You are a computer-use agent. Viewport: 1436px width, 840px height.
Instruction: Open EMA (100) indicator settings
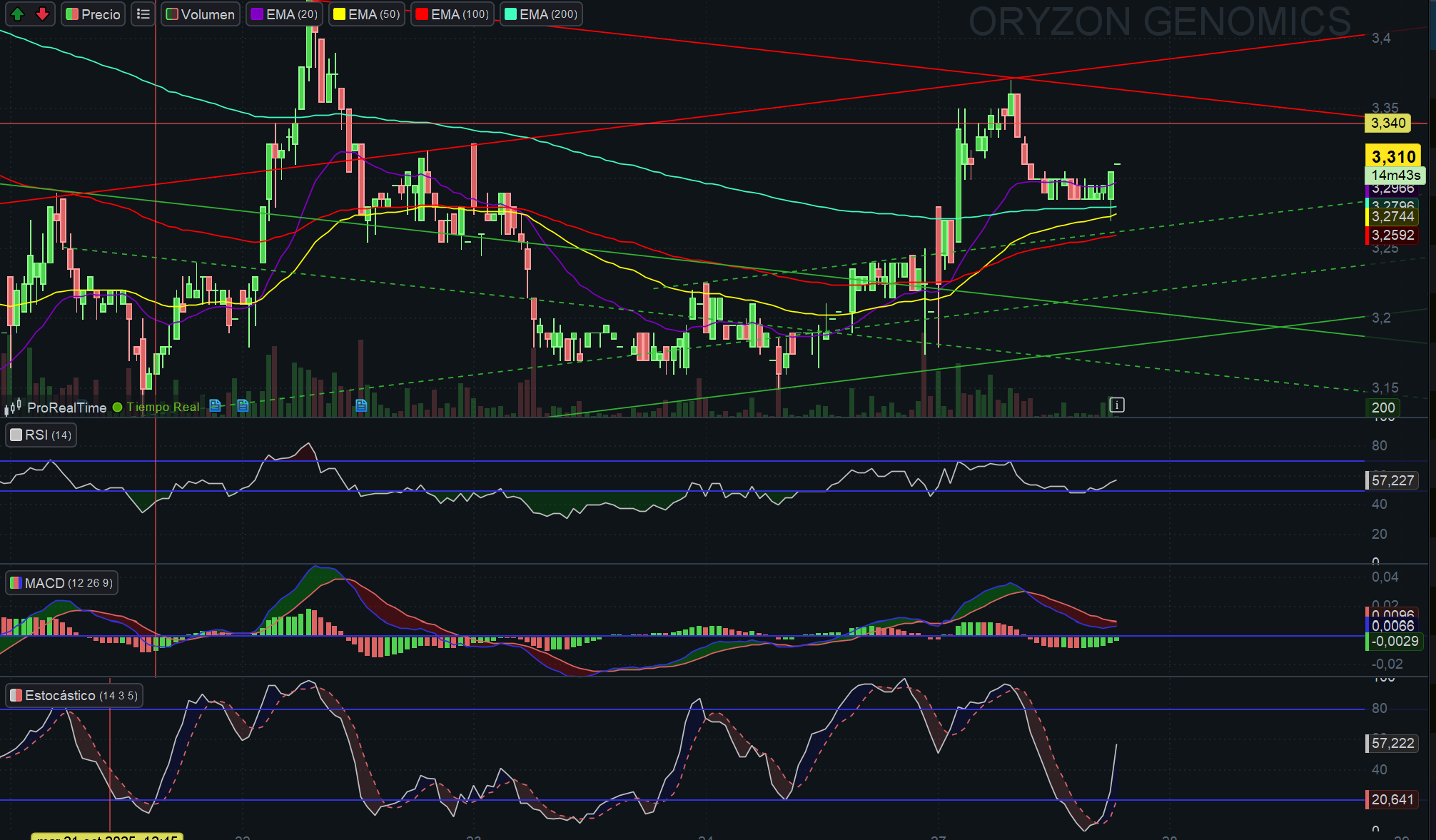(x=452, y=14)
